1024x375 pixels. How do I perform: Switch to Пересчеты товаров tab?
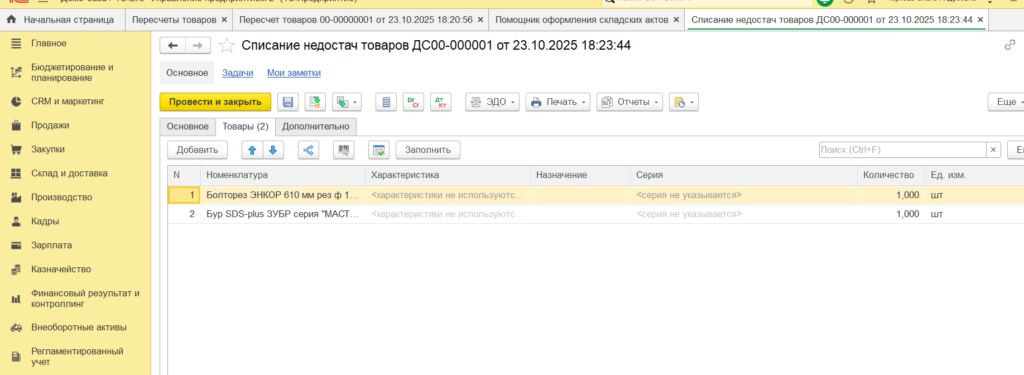point(174,20)
